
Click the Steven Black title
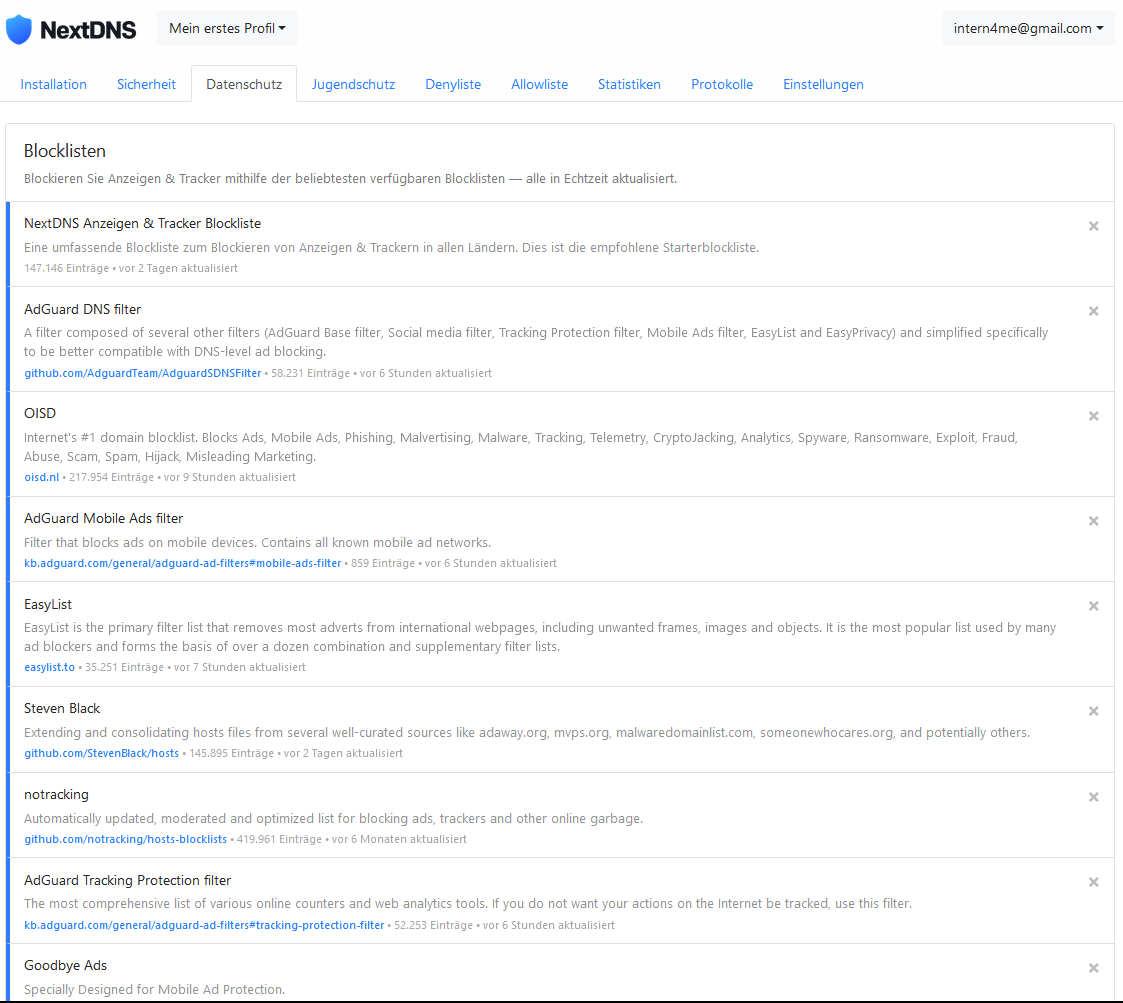(x=62, y=709)
